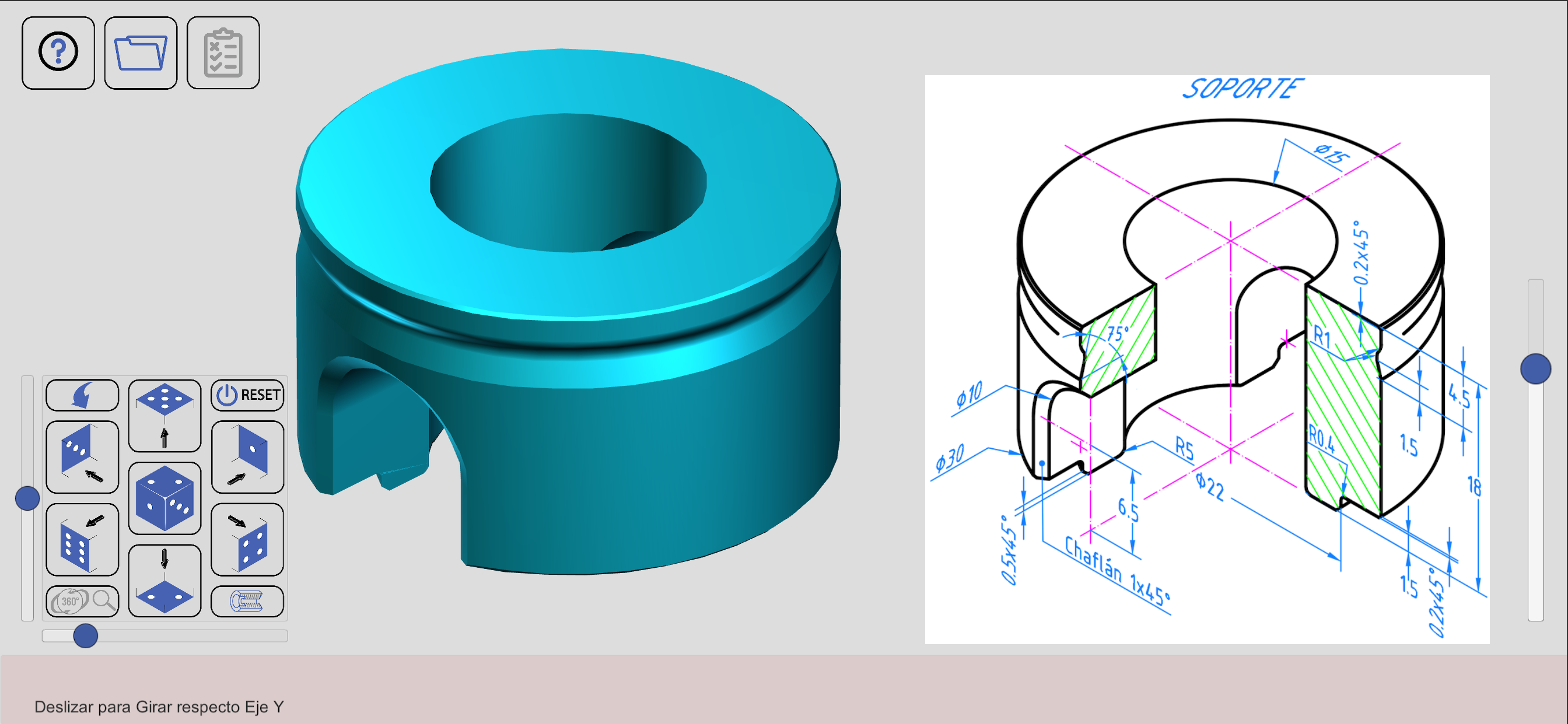Select the isometric dice cube view

(x=165, y=498)
